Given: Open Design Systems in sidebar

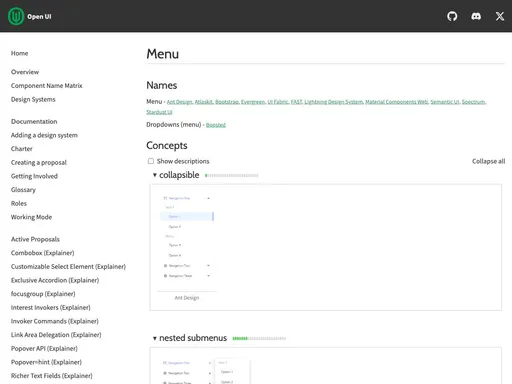Looking at the screenshot, I should pyautogui.click(x=33, y=99).
